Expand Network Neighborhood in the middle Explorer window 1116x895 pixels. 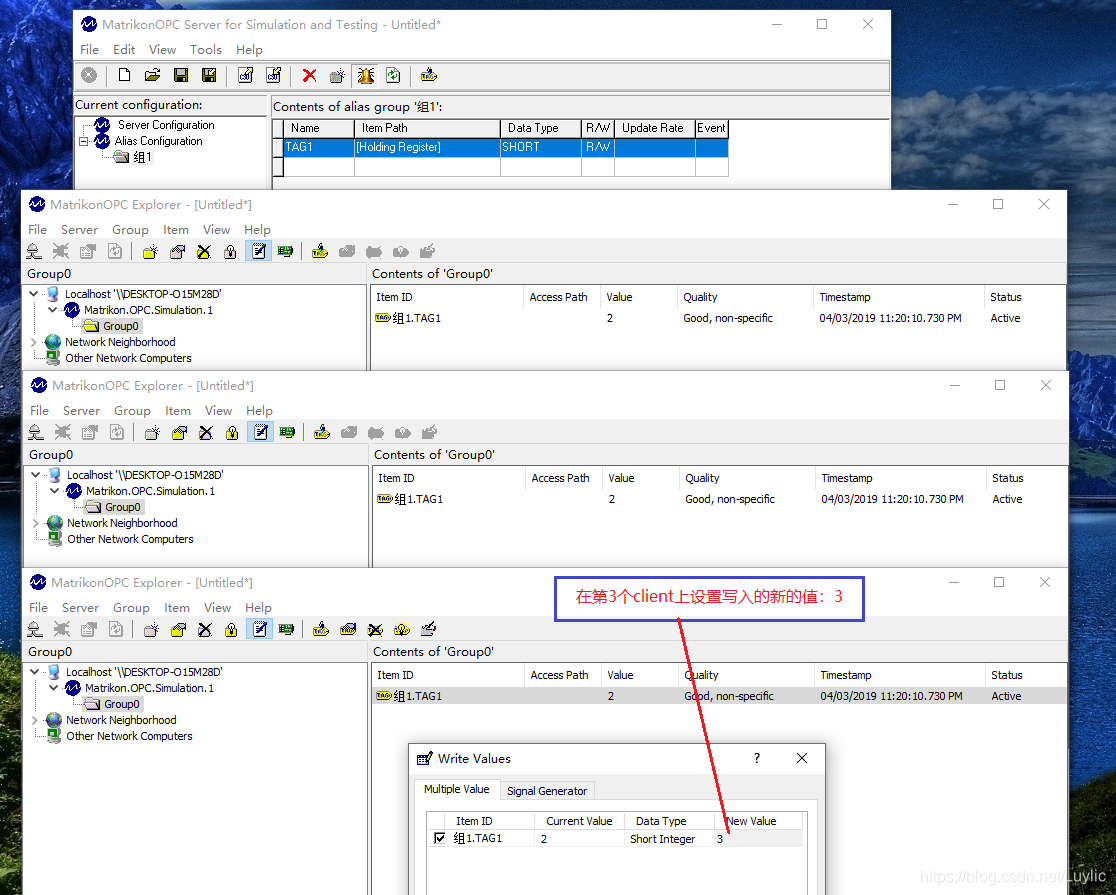[x=36, y=523]
